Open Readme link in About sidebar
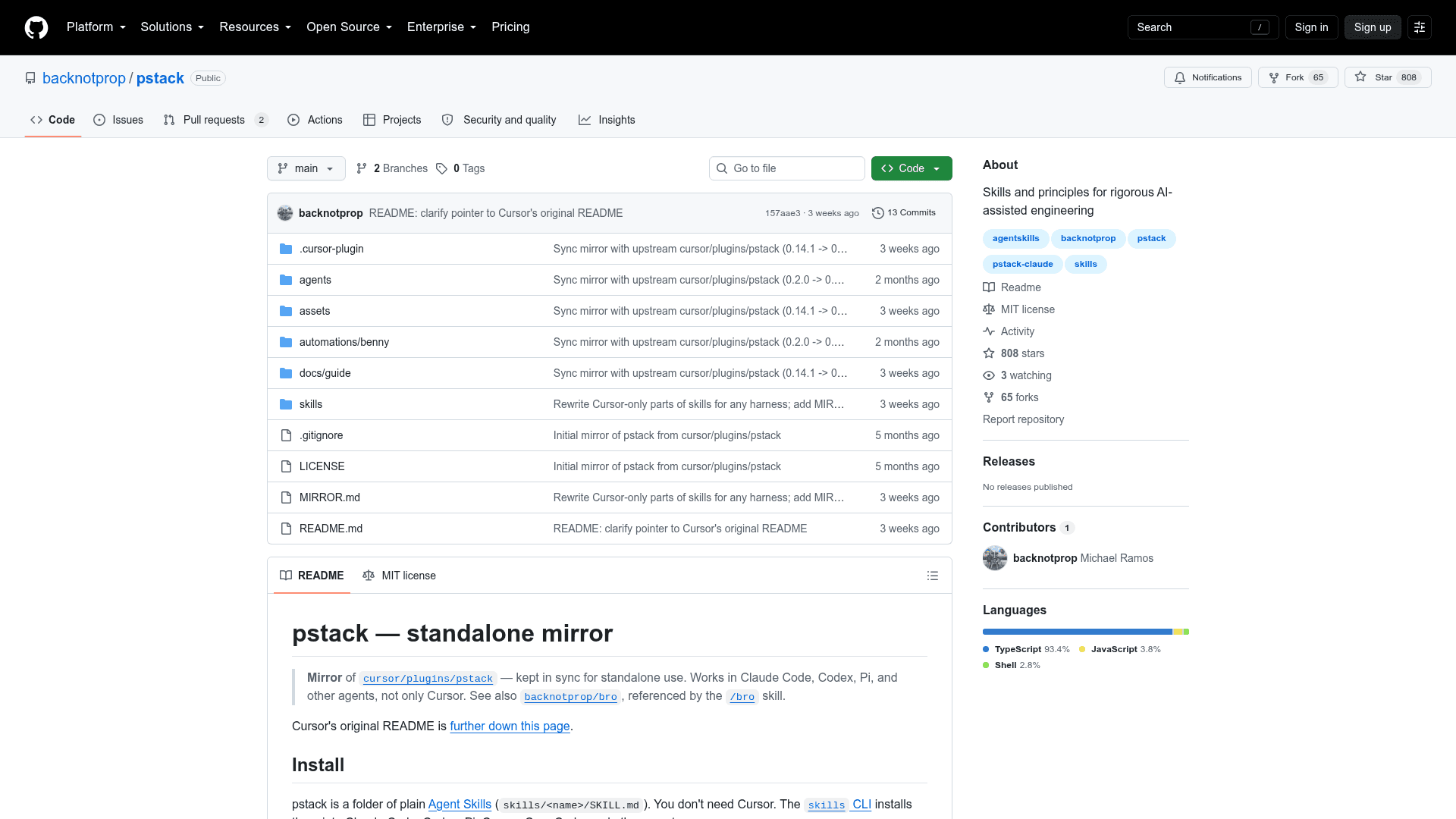1456x819 pixels. [x=1012, y=287]
